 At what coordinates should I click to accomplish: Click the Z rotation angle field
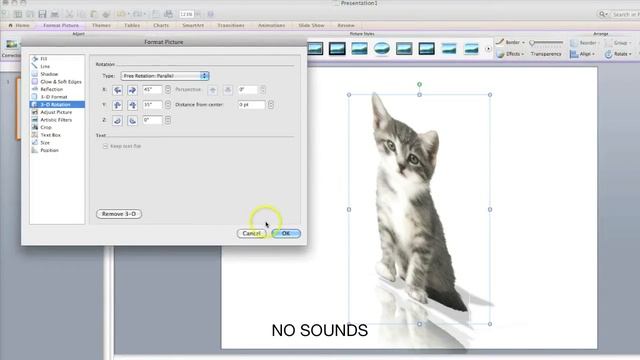click(x=152, y=120)
